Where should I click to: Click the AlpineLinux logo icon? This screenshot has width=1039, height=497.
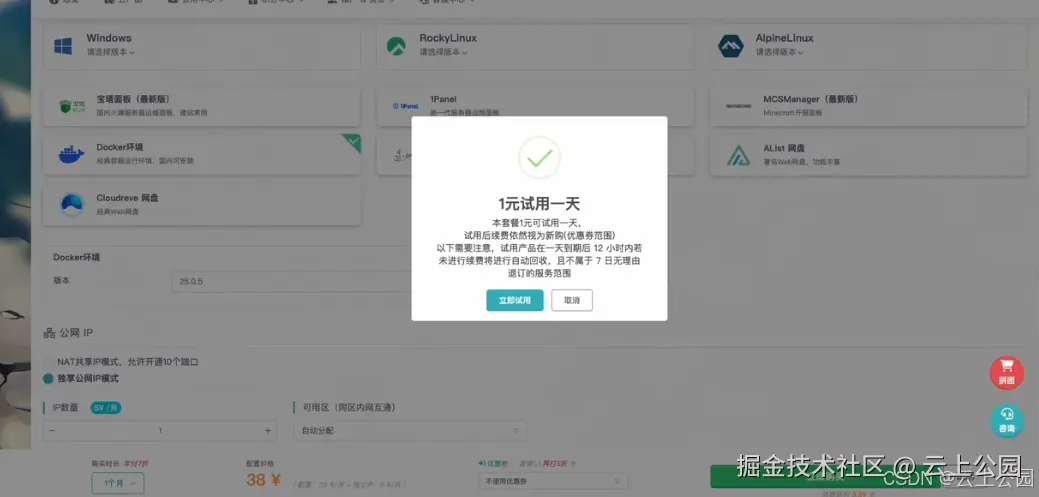point(731,46)
